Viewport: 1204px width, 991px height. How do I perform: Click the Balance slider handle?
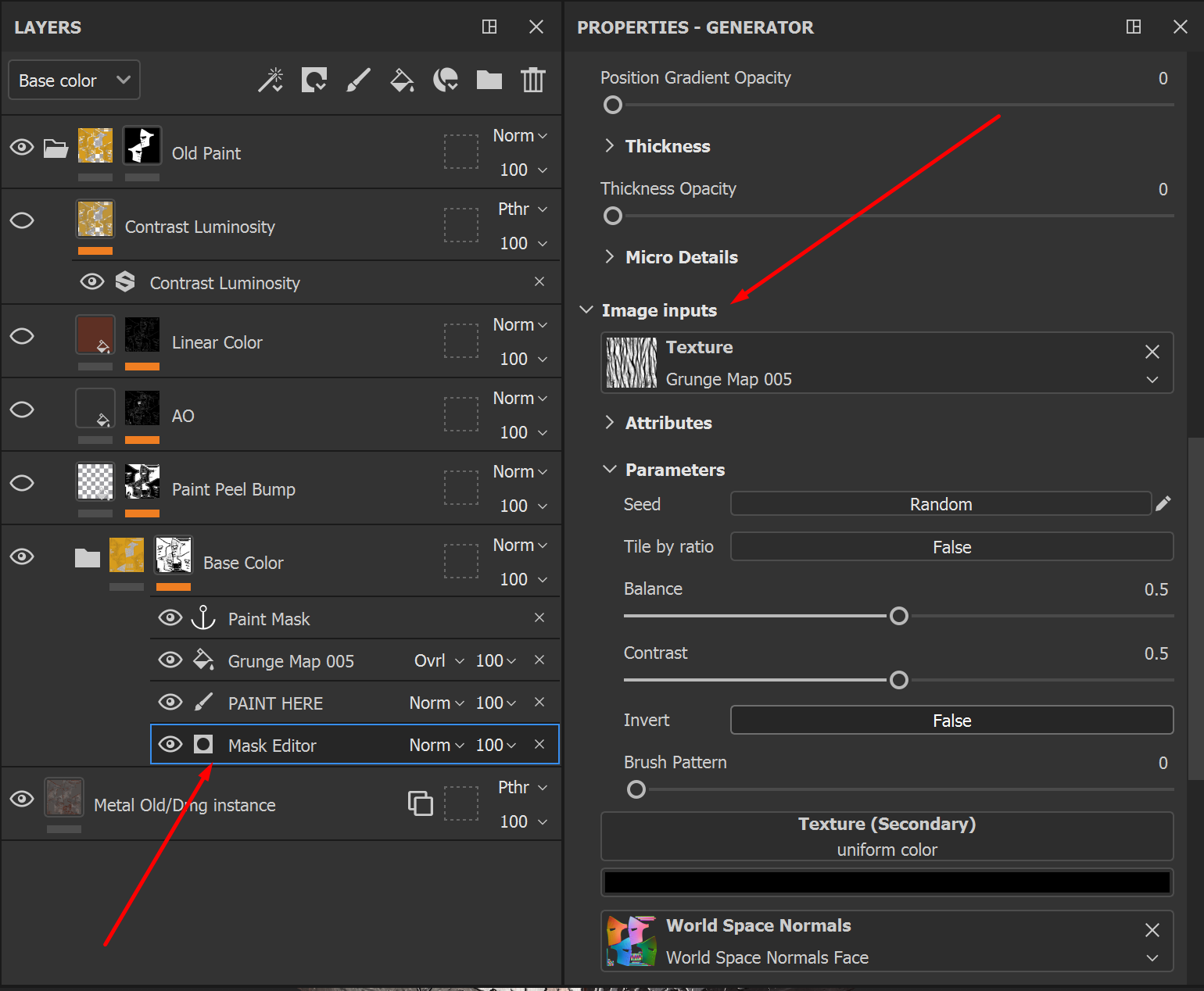(x=899, y=616)
